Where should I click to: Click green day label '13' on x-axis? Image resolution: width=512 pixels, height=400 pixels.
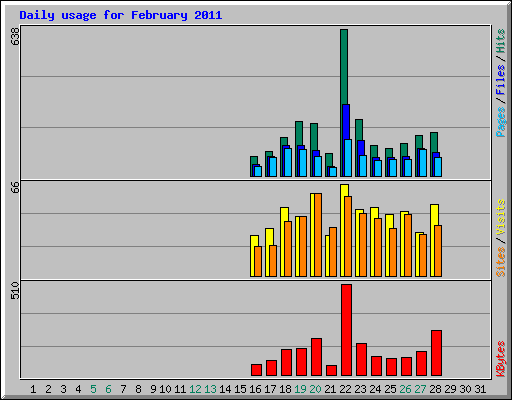point(210,389)
